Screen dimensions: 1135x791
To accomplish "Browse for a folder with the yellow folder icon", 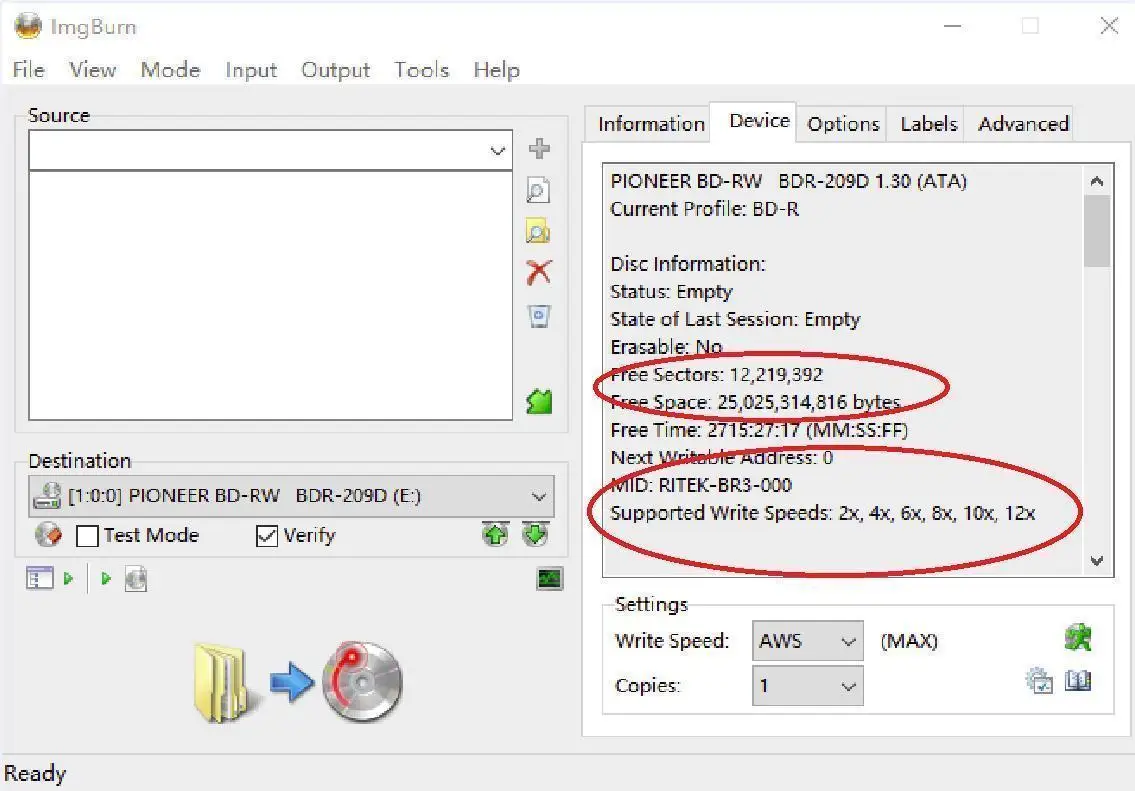I will [x=538, y=232].
